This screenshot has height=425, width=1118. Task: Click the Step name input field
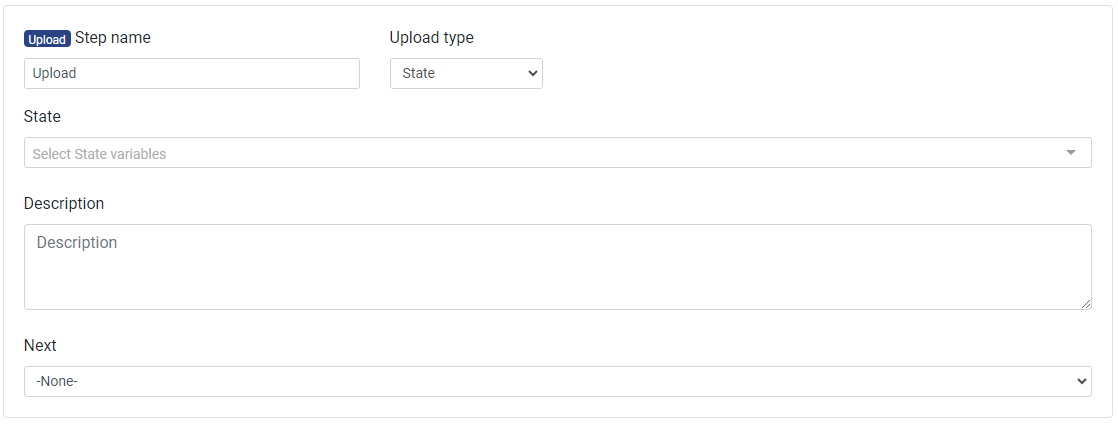click(191, 73)
